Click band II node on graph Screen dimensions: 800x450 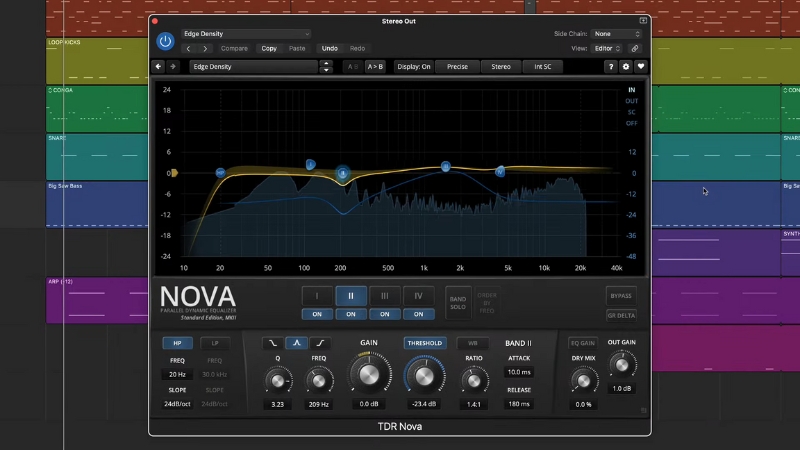tap(343, 173)
